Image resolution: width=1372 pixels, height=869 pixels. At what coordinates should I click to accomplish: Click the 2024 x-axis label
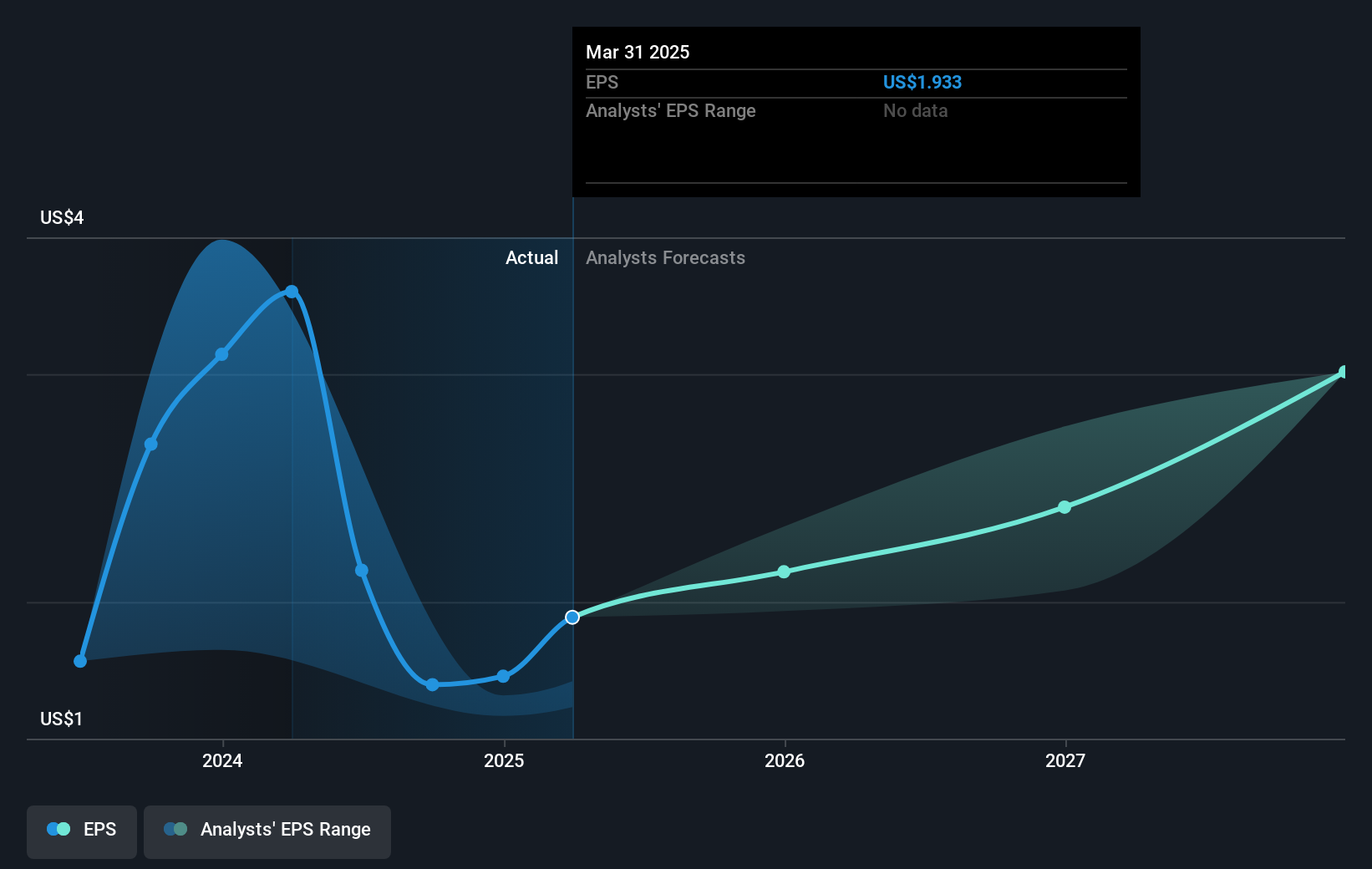click(x=222, y=760)
